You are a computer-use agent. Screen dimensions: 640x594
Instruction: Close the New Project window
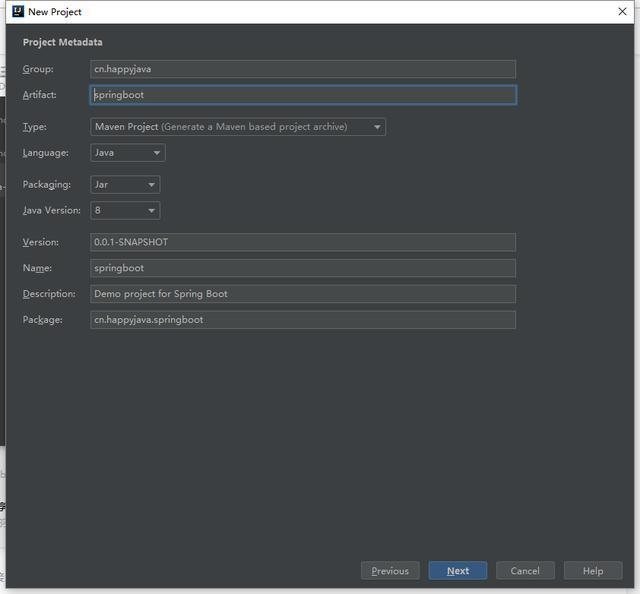[x=622, y=11]
